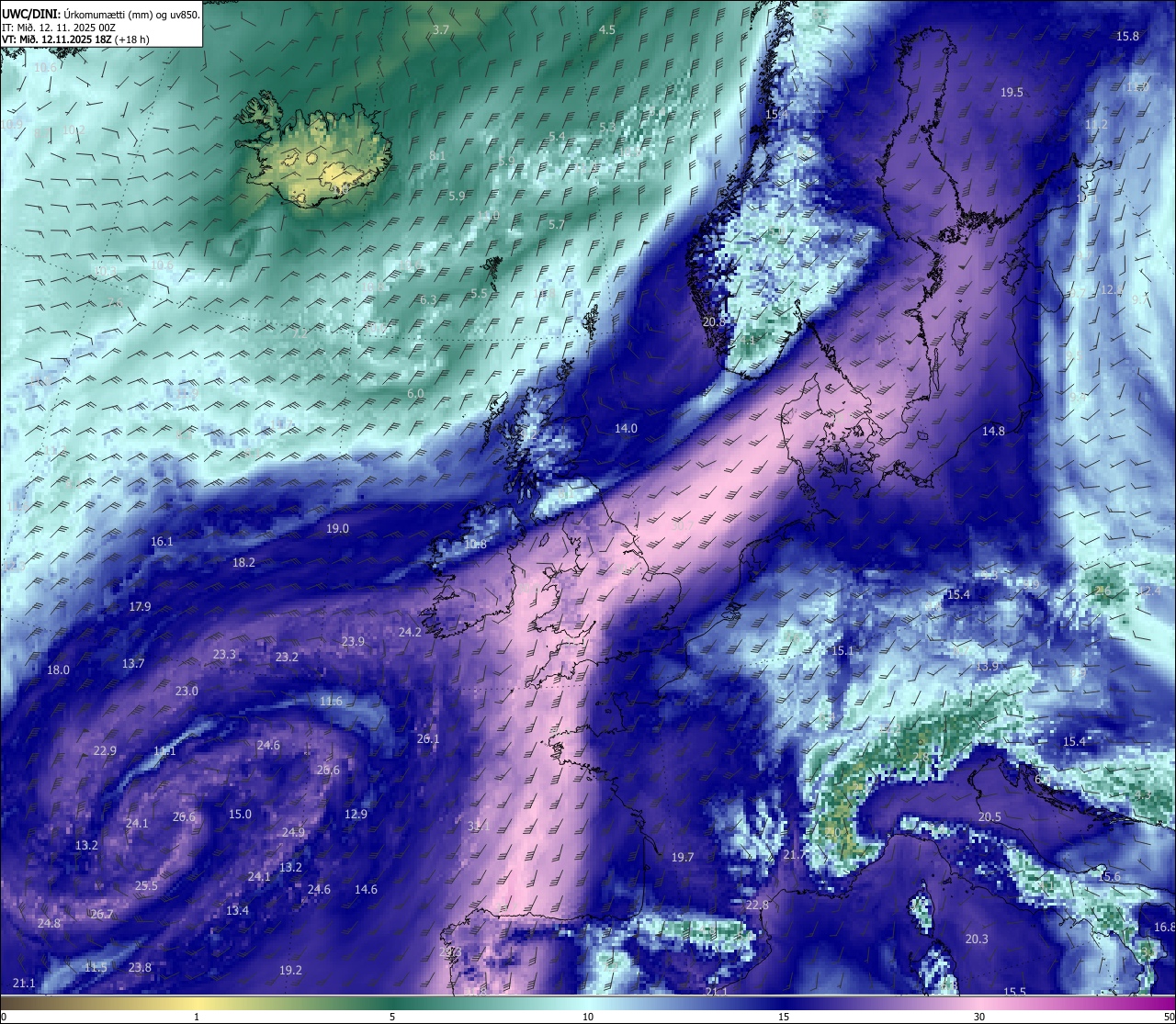
Task: Select the '23.3' value on the map
Action: point(224,655)
